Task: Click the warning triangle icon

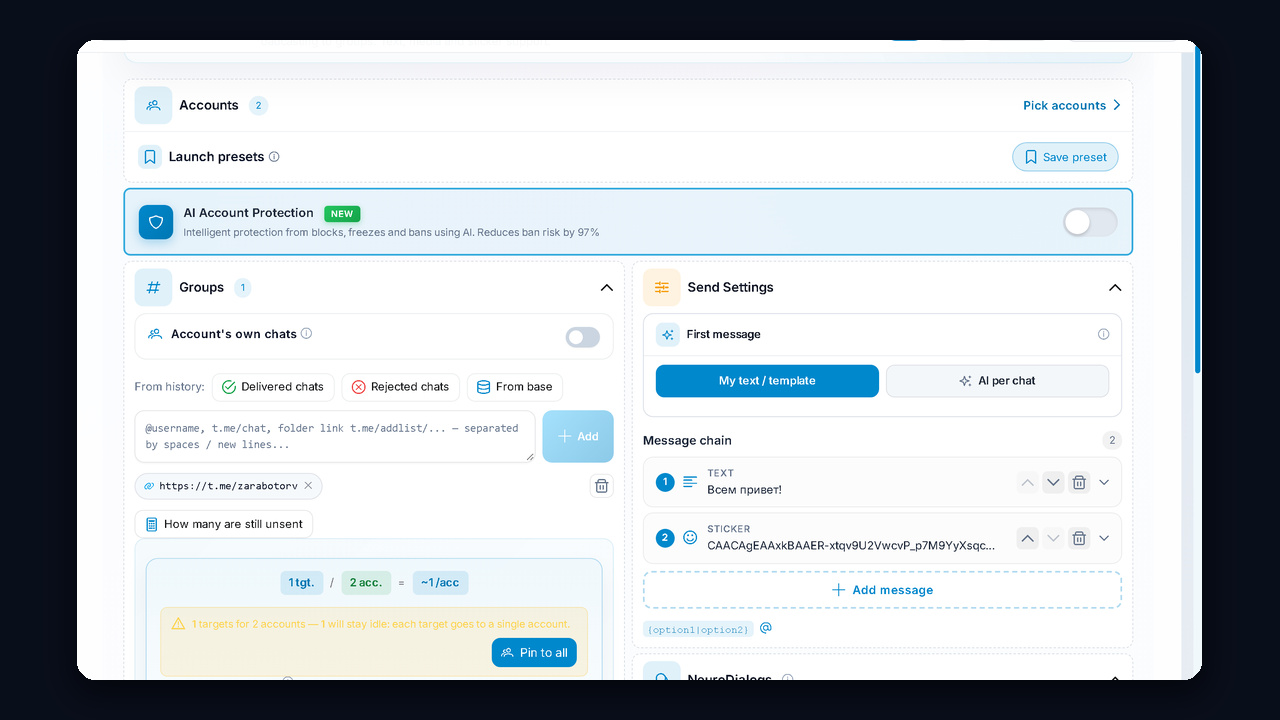Action: click(x=178, y=624)
